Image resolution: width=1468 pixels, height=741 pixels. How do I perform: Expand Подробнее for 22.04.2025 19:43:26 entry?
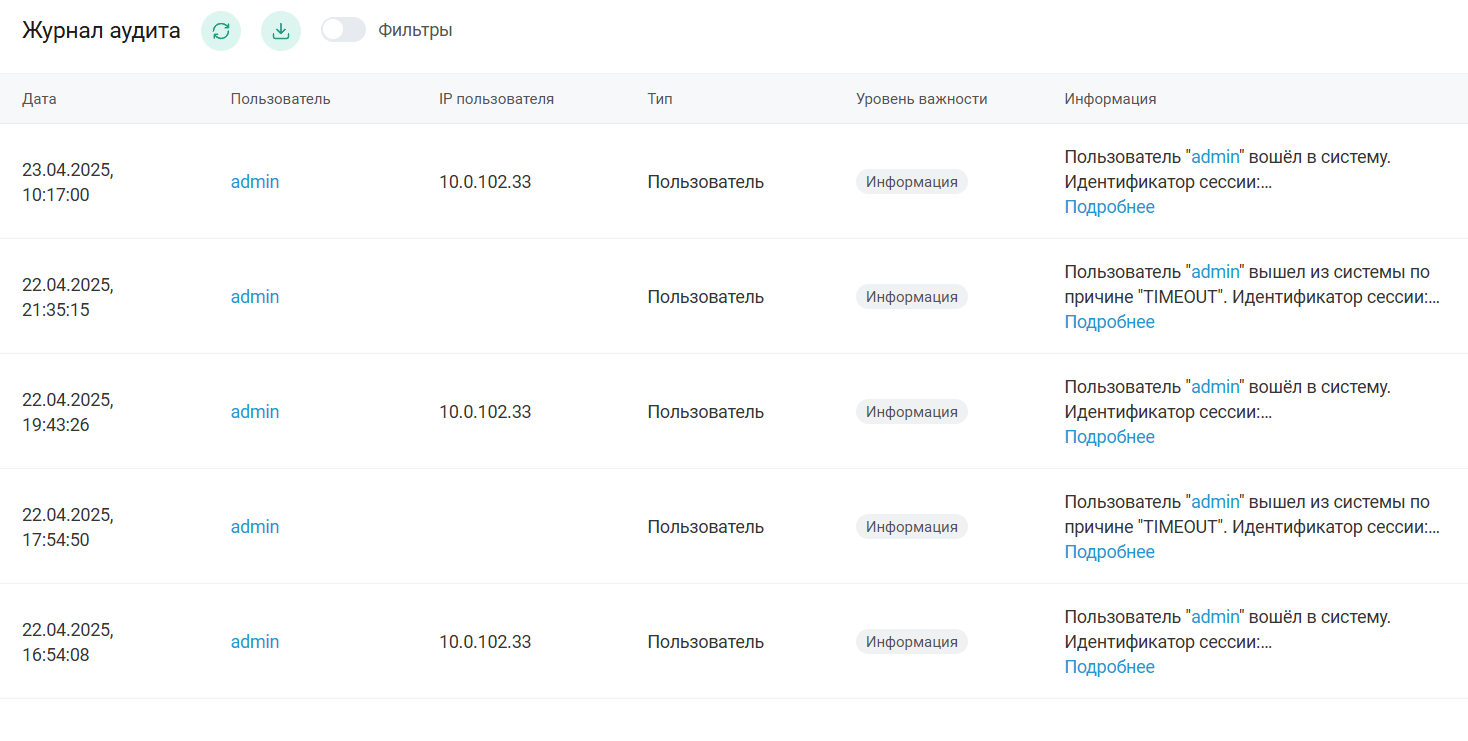pos(1109,437)
